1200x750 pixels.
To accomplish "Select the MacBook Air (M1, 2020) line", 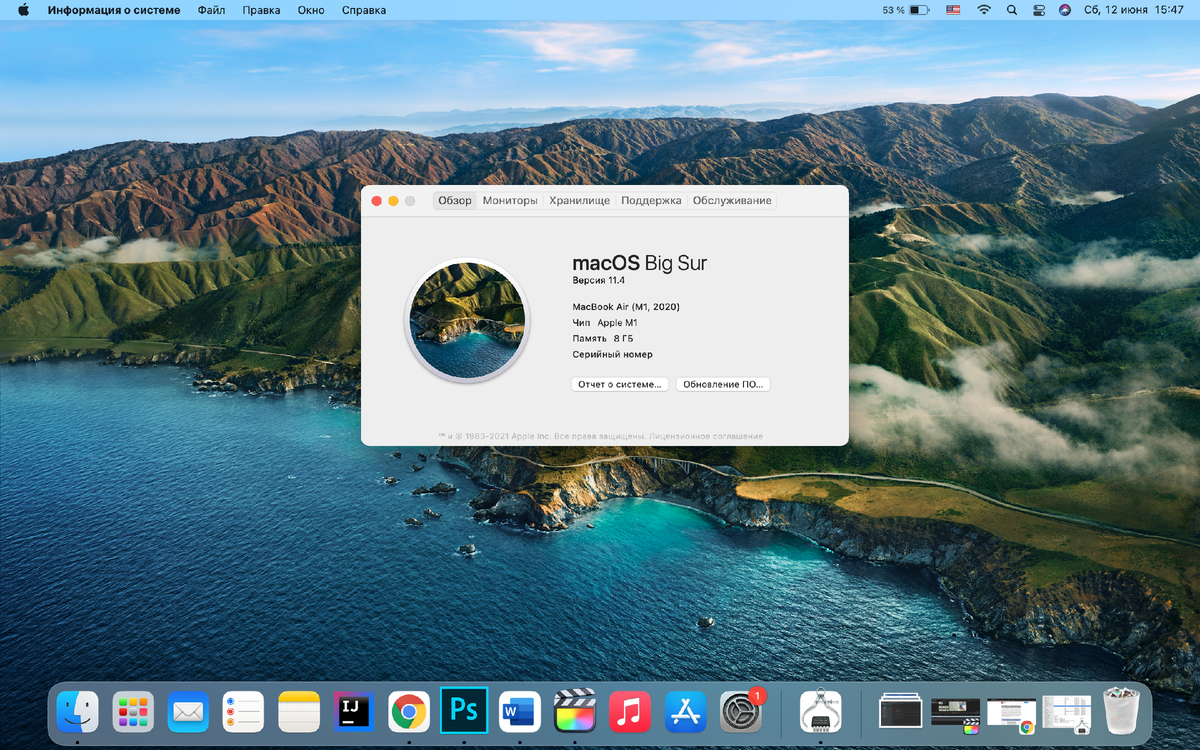I will (626, 307).
